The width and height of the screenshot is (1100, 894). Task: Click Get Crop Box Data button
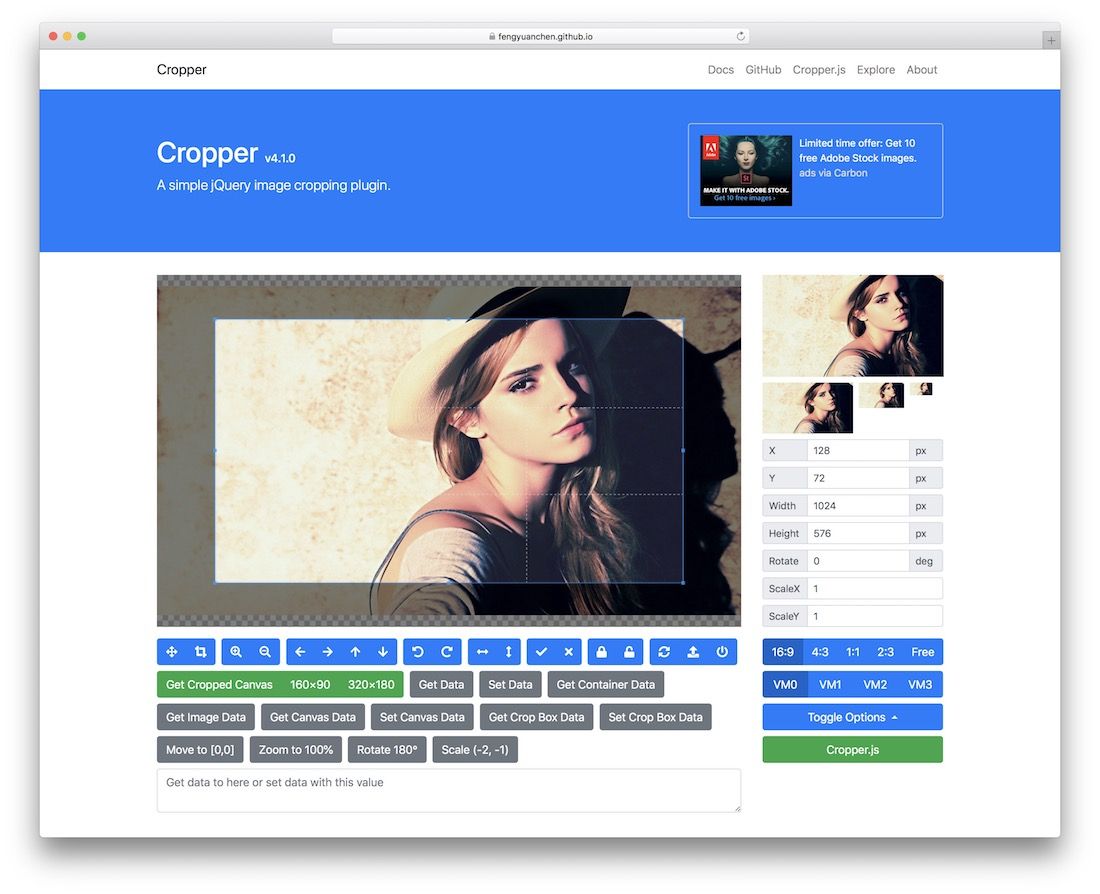click(537, 717)
